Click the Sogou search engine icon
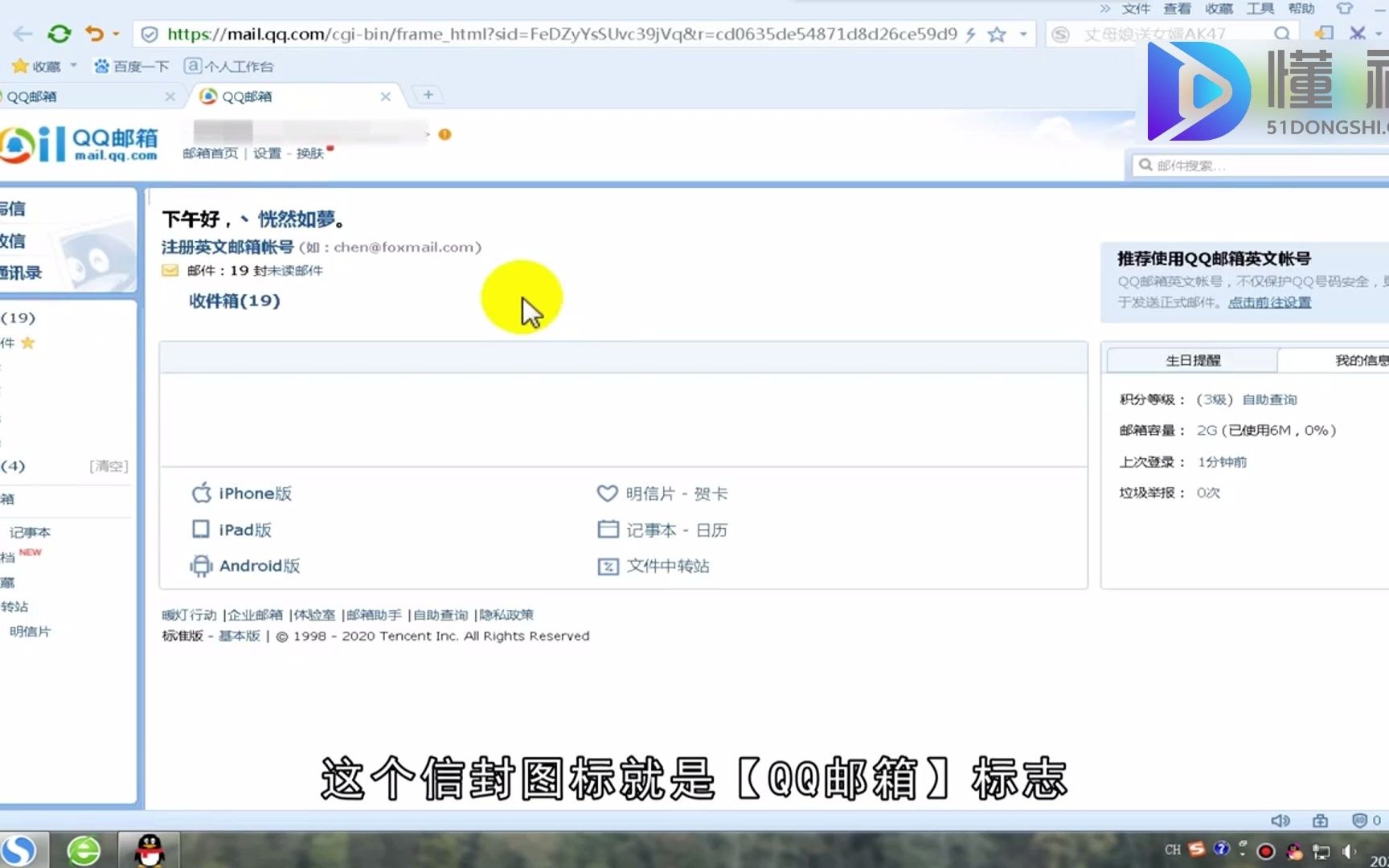The image size is (1389, 868). point(1061,34)
